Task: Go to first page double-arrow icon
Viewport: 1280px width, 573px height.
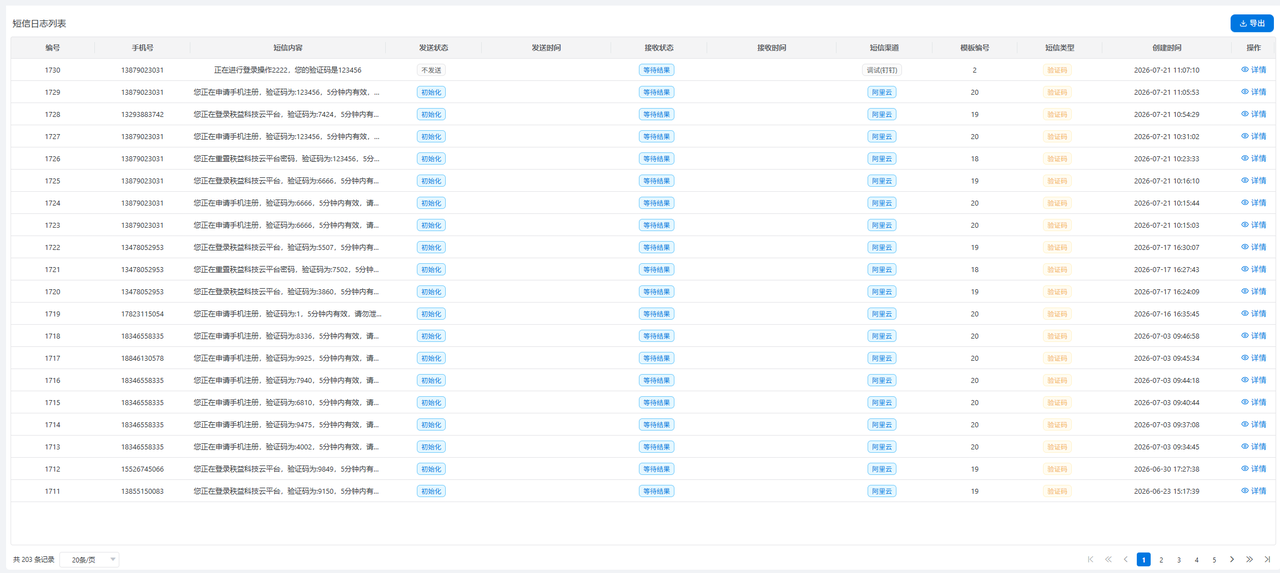Action: click(1090, 560)
